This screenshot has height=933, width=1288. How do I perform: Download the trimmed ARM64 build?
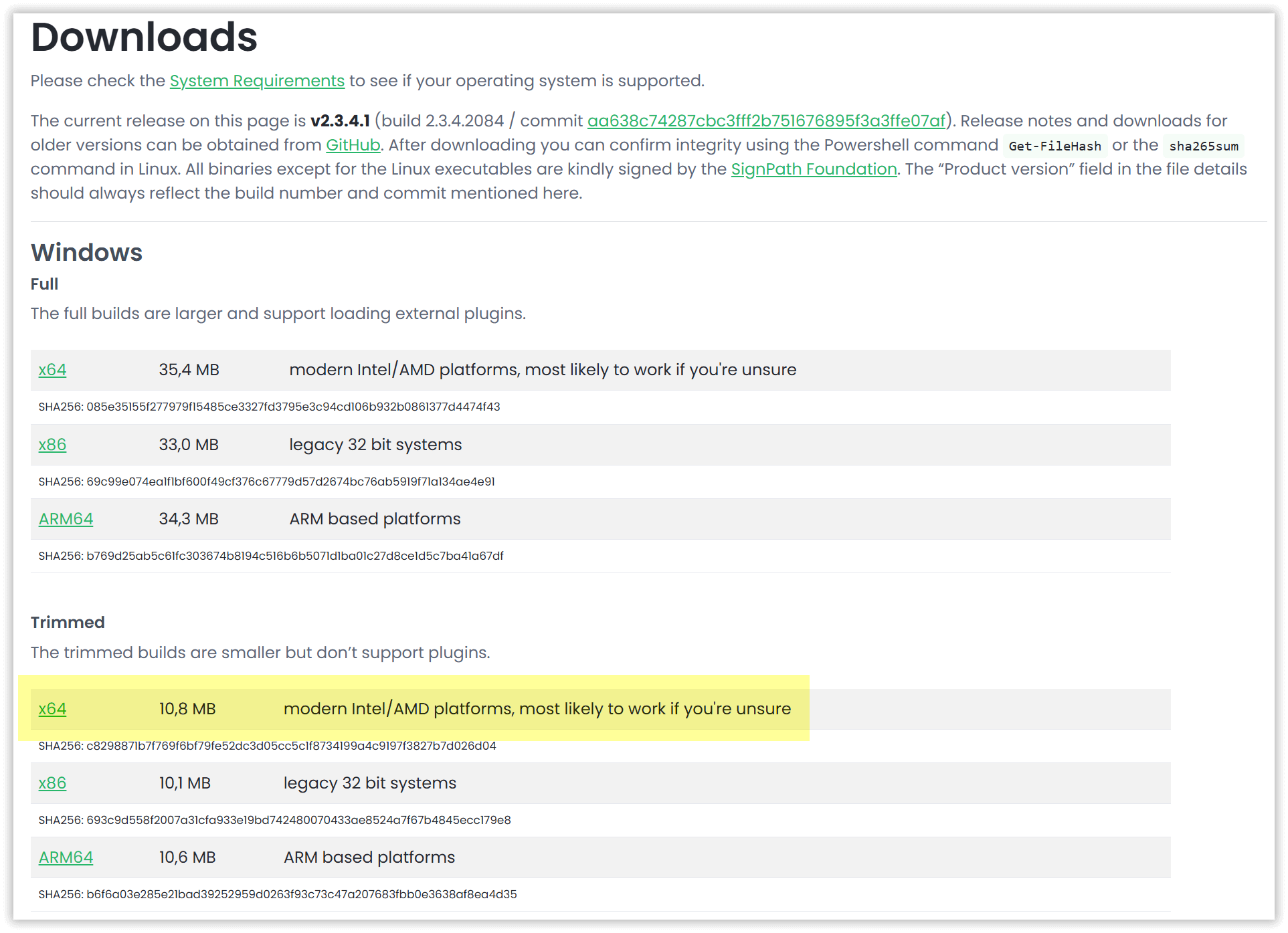[65, 857]
